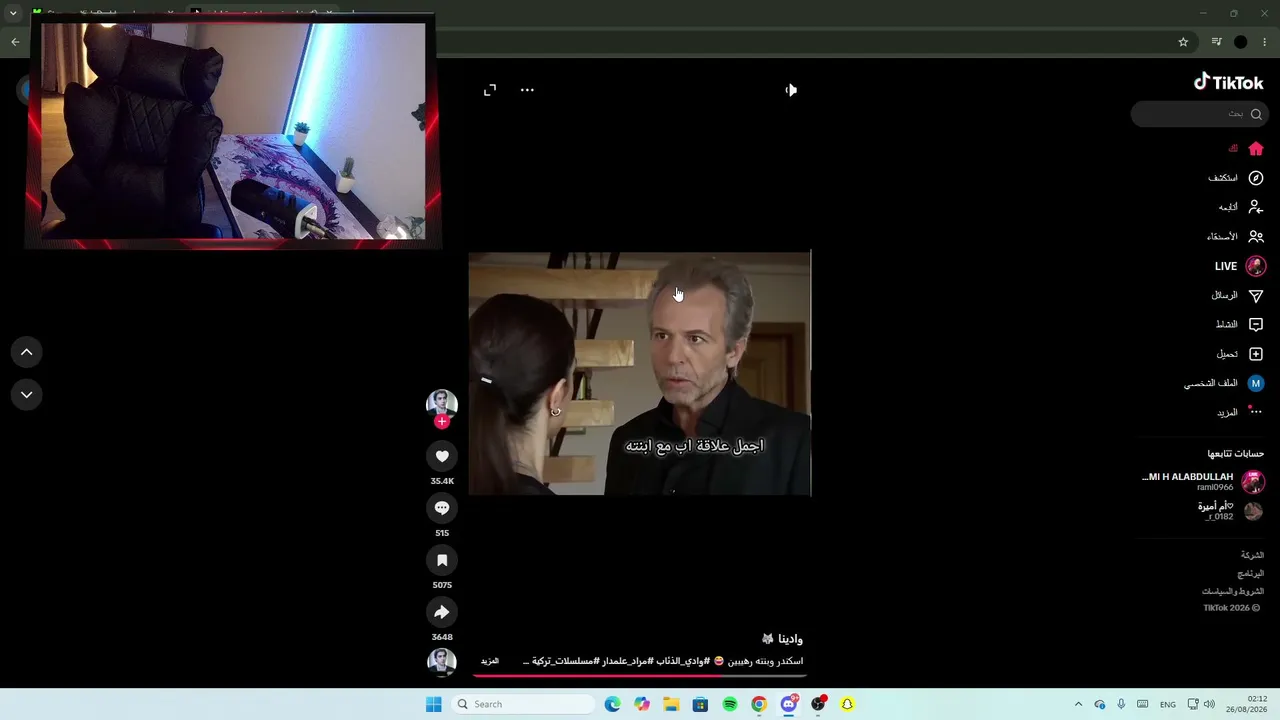Open the Program (البرنامج) footer link

(x=1251, y=574)
